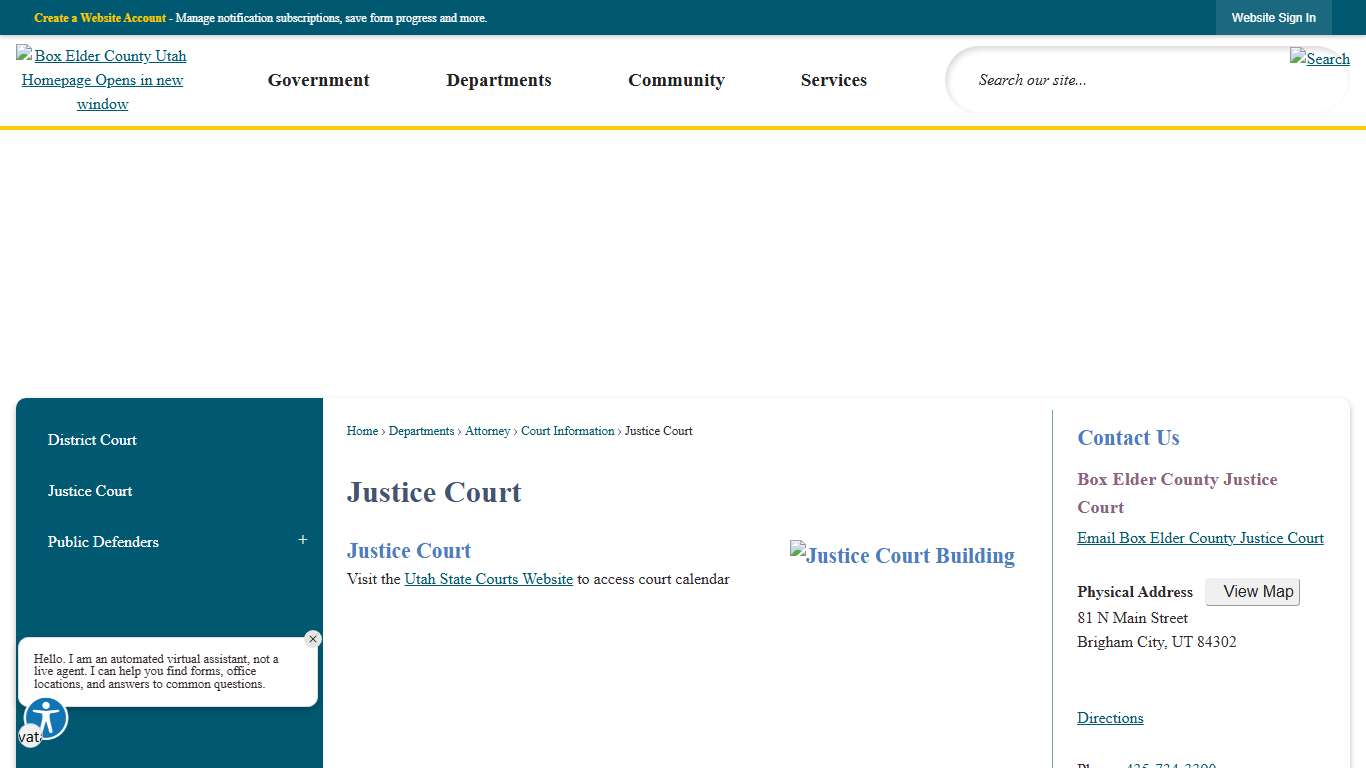Open the Attorney breadcrumb link
The width and height of the screenshot is (1366, 768).
487,431
